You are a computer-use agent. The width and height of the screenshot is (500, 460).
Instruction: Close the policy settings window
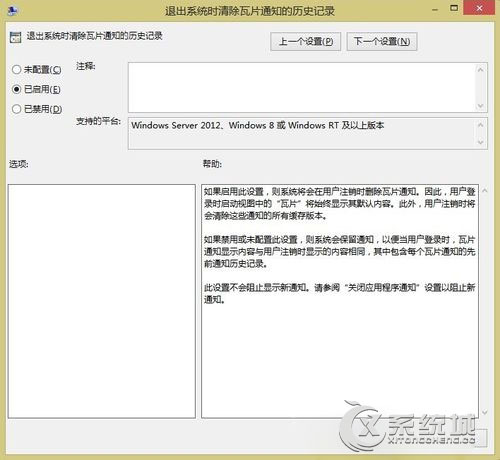(479, 8)
